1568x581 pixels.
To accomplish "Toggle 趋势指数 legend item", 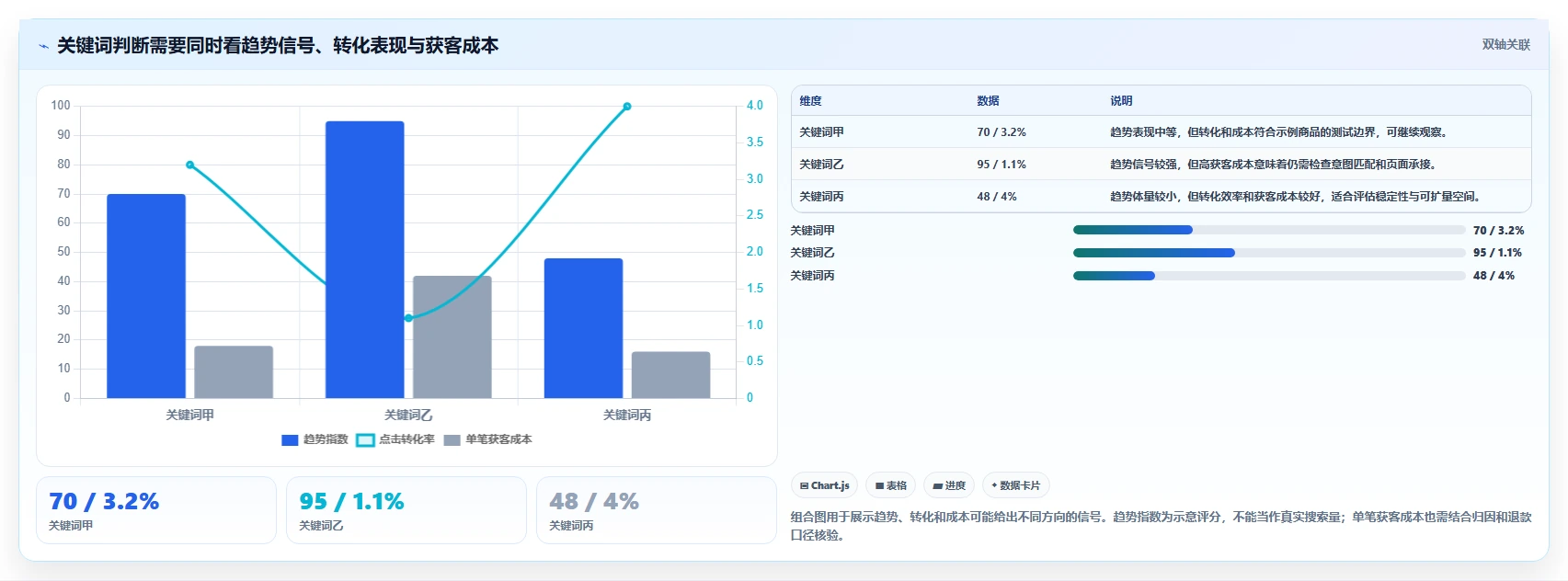I will 315,439.
